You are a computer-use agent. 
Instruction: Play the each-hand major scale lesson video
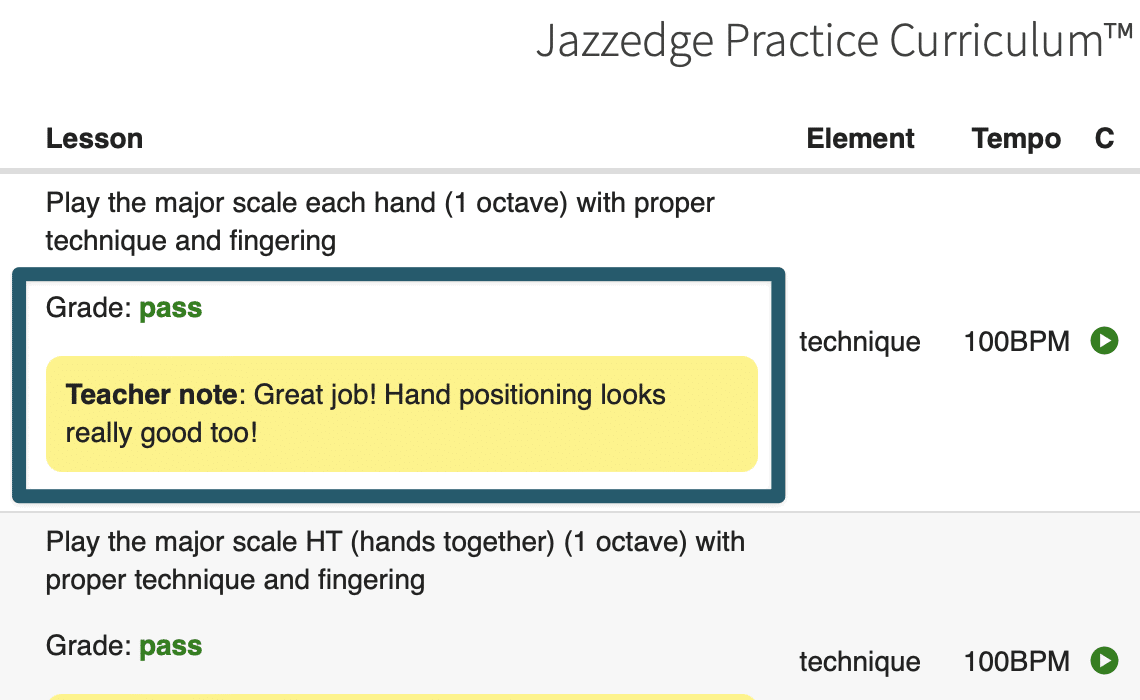pos(1104,341)
